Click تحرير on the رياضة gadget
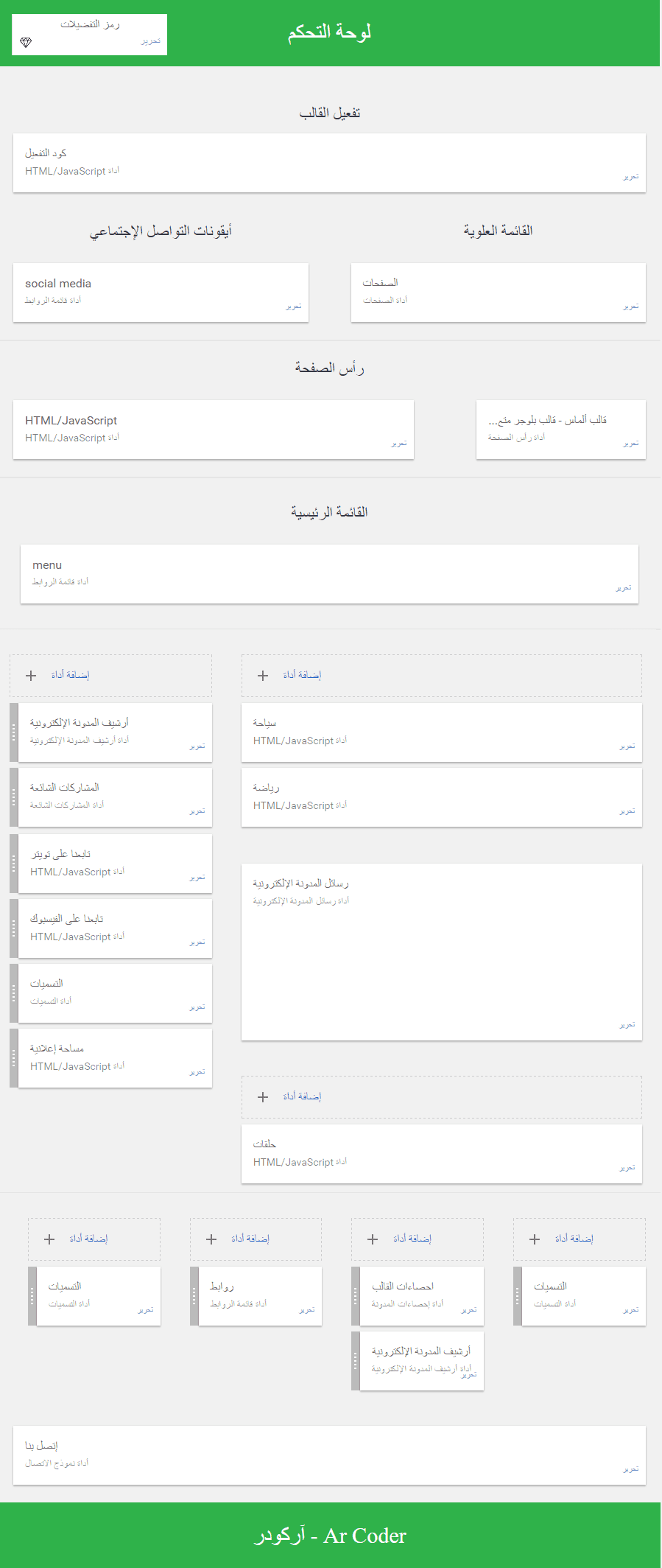Image resolution: width=662 pixels, height=1568 pixels. pyautogui.click(x=627, y=811)
